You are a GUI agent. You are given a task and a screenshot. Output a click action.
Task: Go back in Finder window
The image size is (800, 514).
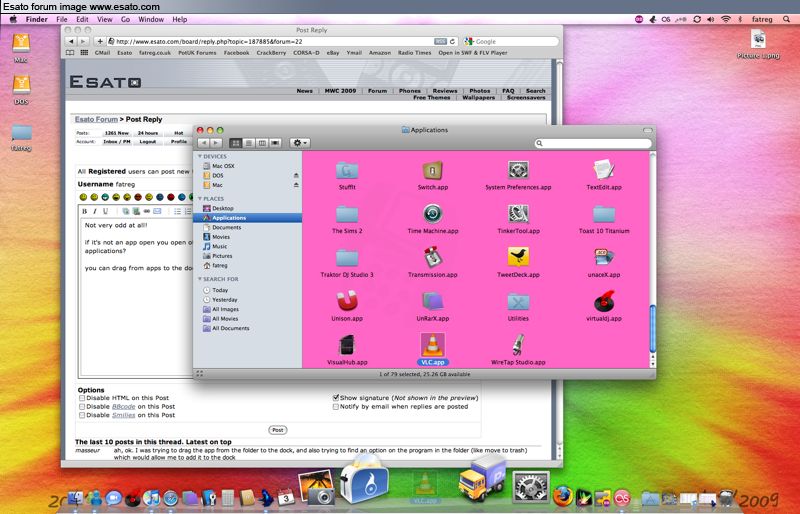[x=204, y=143]
